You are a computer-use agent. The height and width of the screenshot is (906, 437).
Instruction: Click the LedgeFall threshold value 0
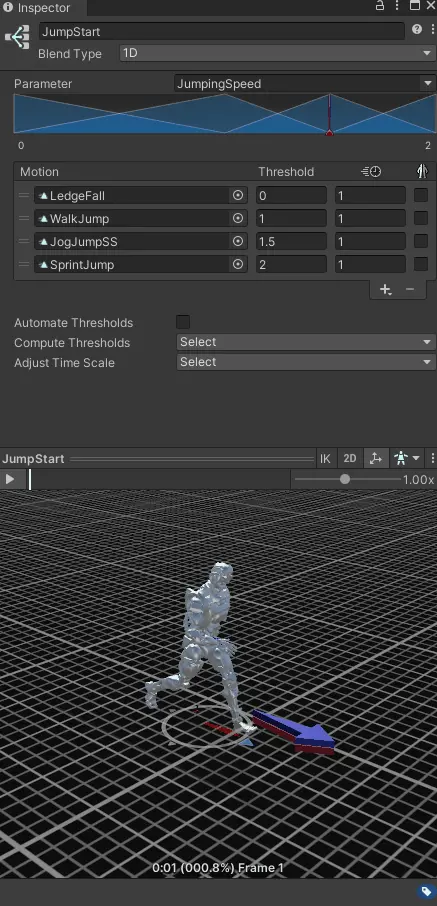click(x=291, y=195)
